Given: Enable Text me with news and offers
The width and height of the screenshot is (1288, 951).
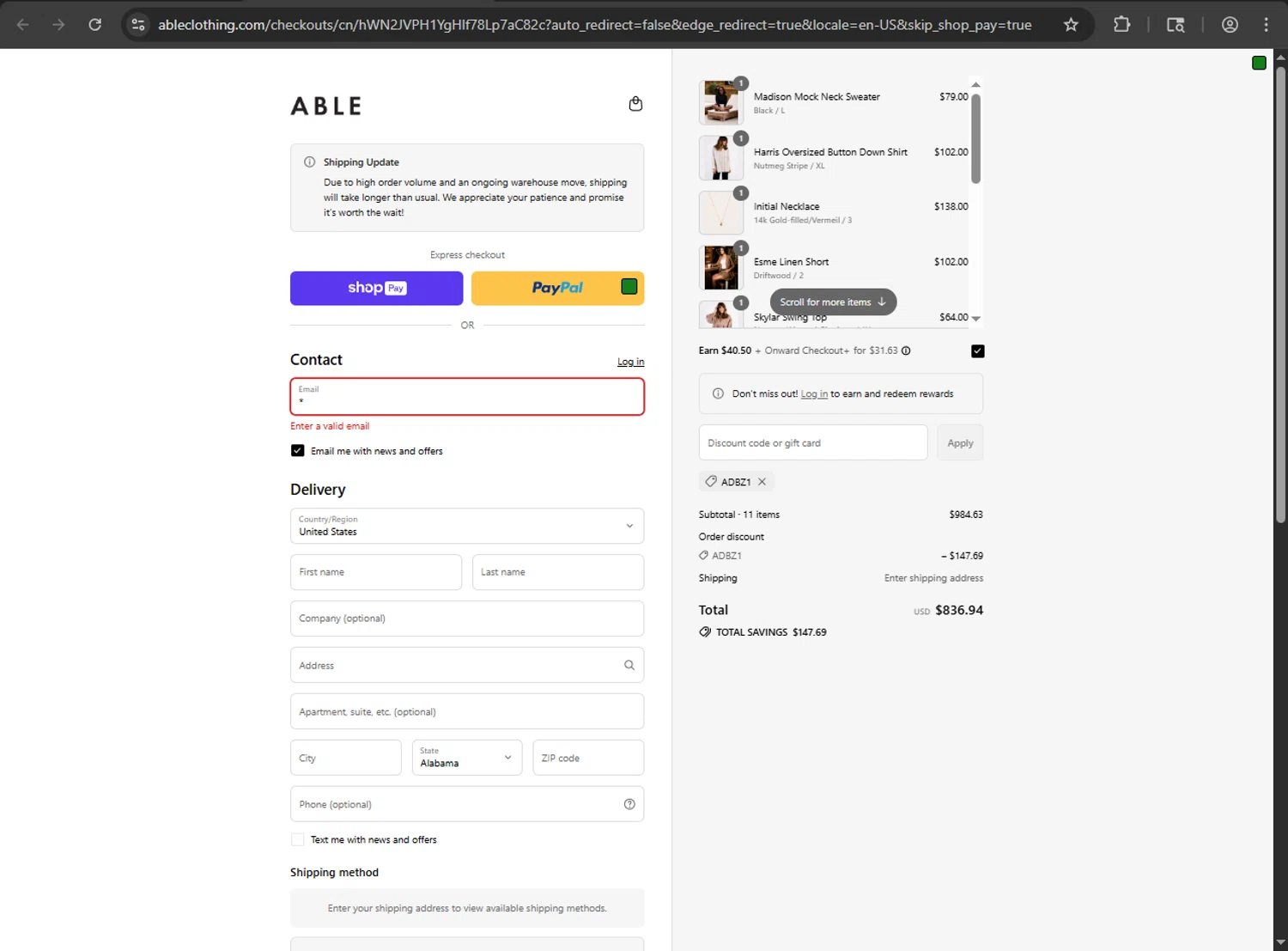Looking at the screenshot, I should point(297,839).
